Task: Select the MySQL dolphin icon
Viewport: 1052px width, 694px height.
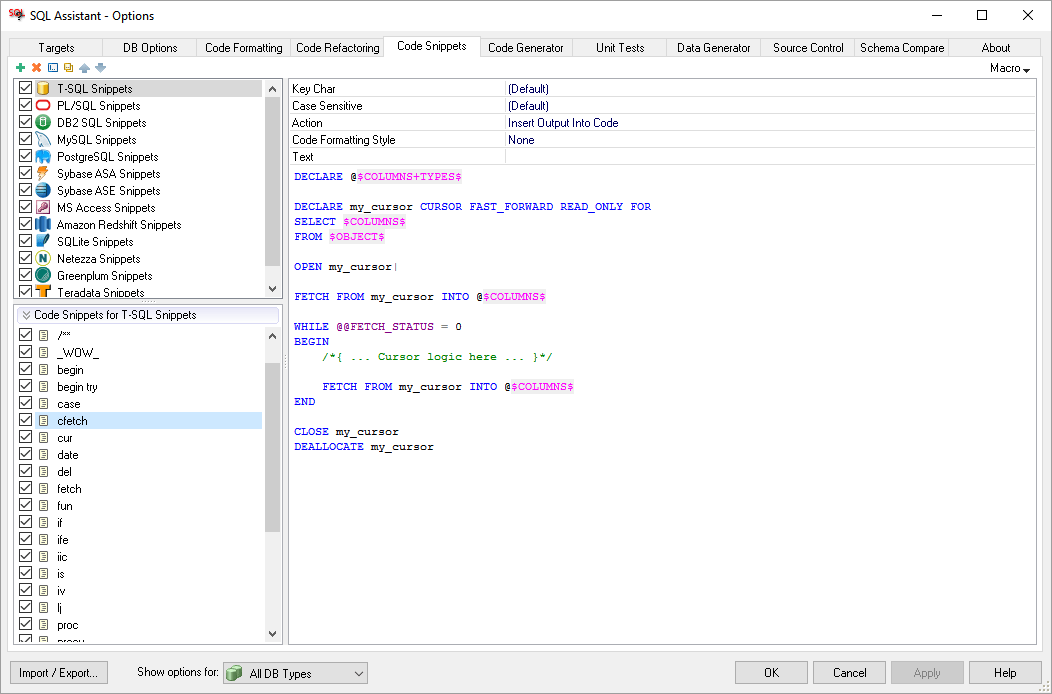Action: tap(43, 140)
